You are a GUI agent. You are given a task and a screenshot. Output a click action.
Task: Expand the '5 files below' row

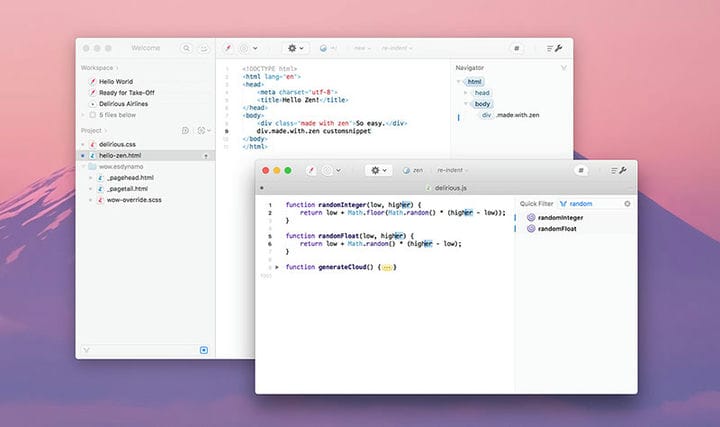(83, 115)
